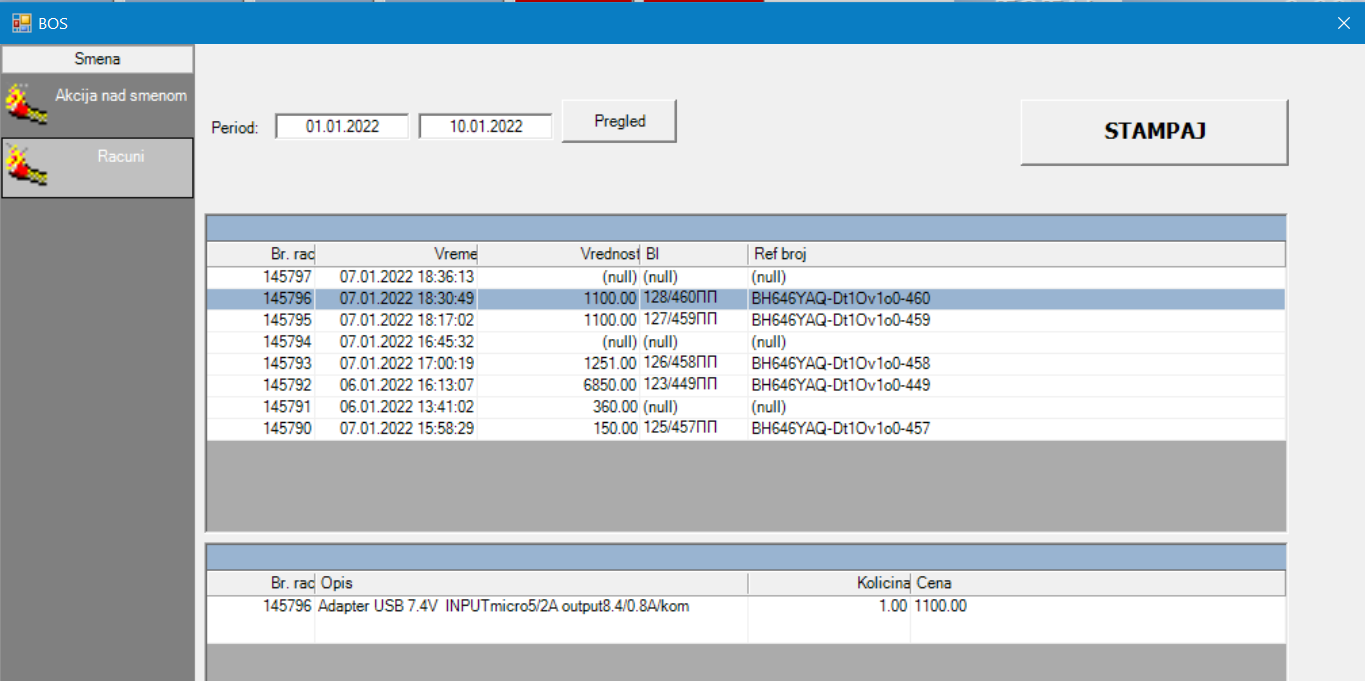1365x681 pixels.
Task: Select receipt row 145793 valued 1251.00
Action: pyautogui.click(x=500, y=363)
